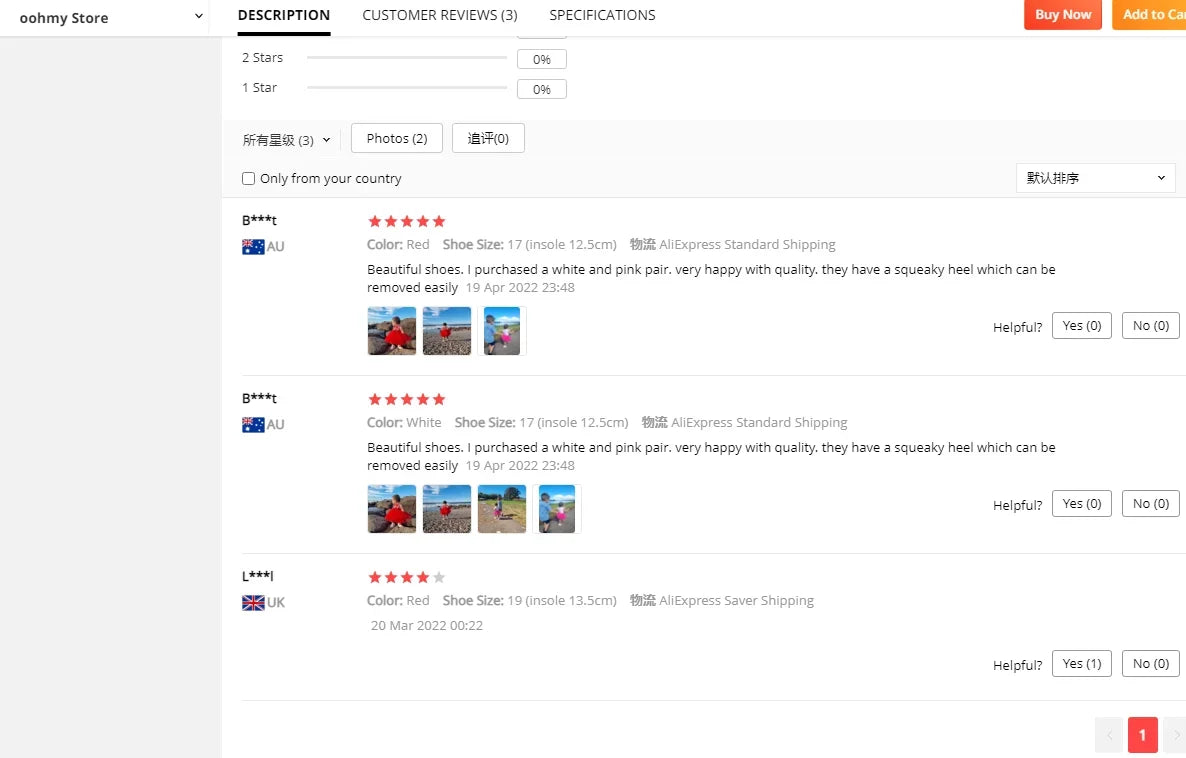The image size is (1186, 758).
Task: Expand the oohmy Store dropdown
Action: point(199,16)
